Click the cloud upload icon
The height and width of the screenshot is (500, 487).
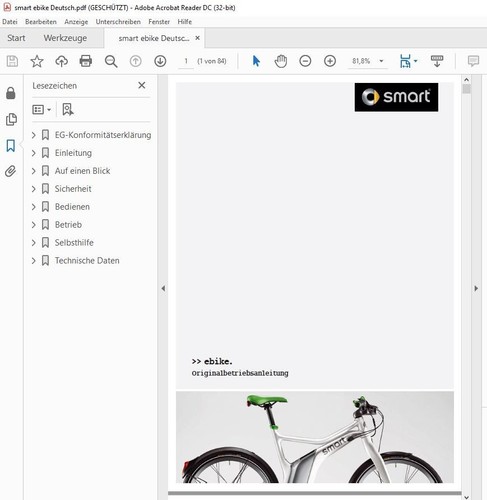pos(61,61)
